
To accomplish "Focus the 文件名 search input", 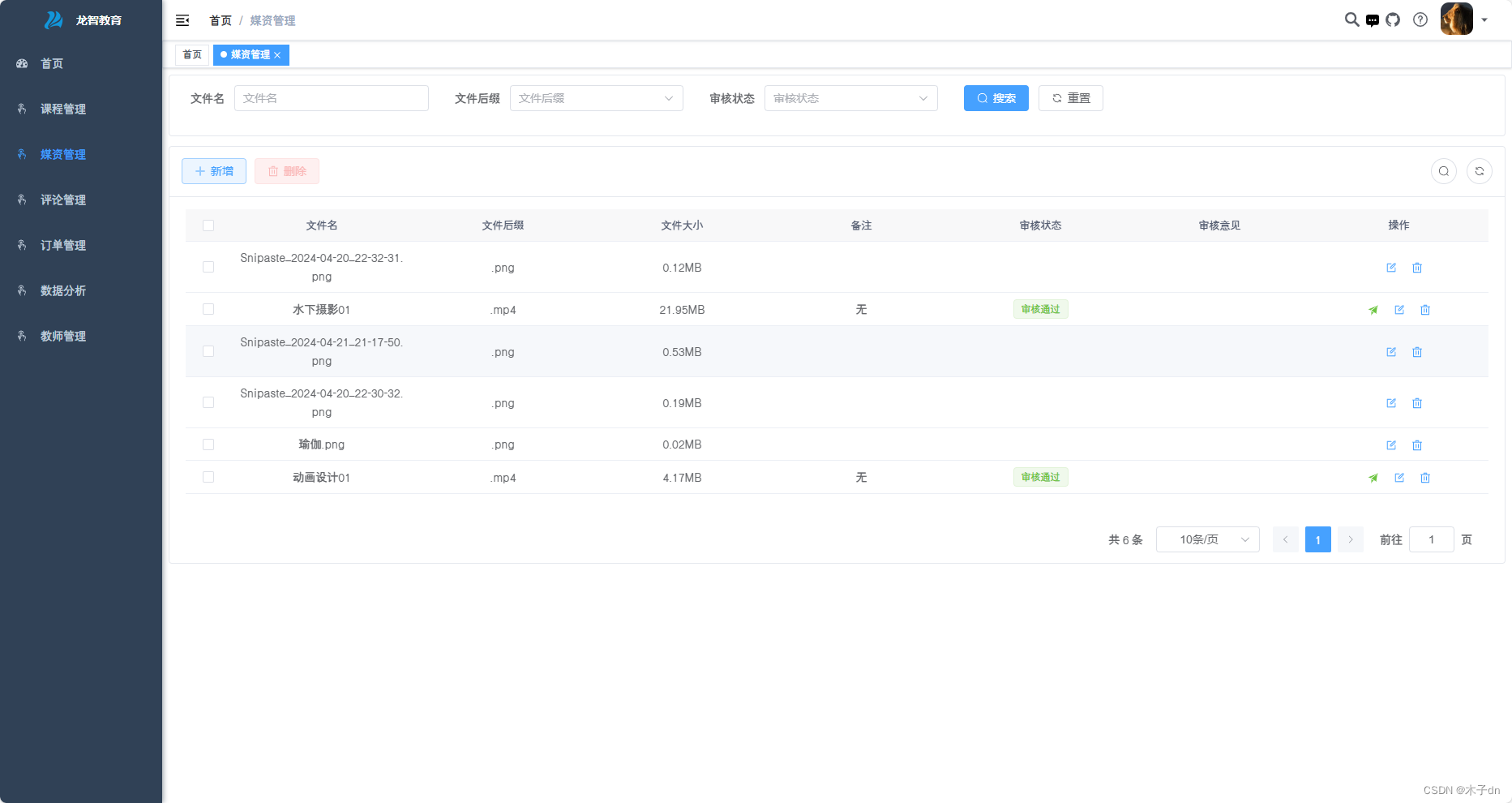I will [x=332, y=98].
